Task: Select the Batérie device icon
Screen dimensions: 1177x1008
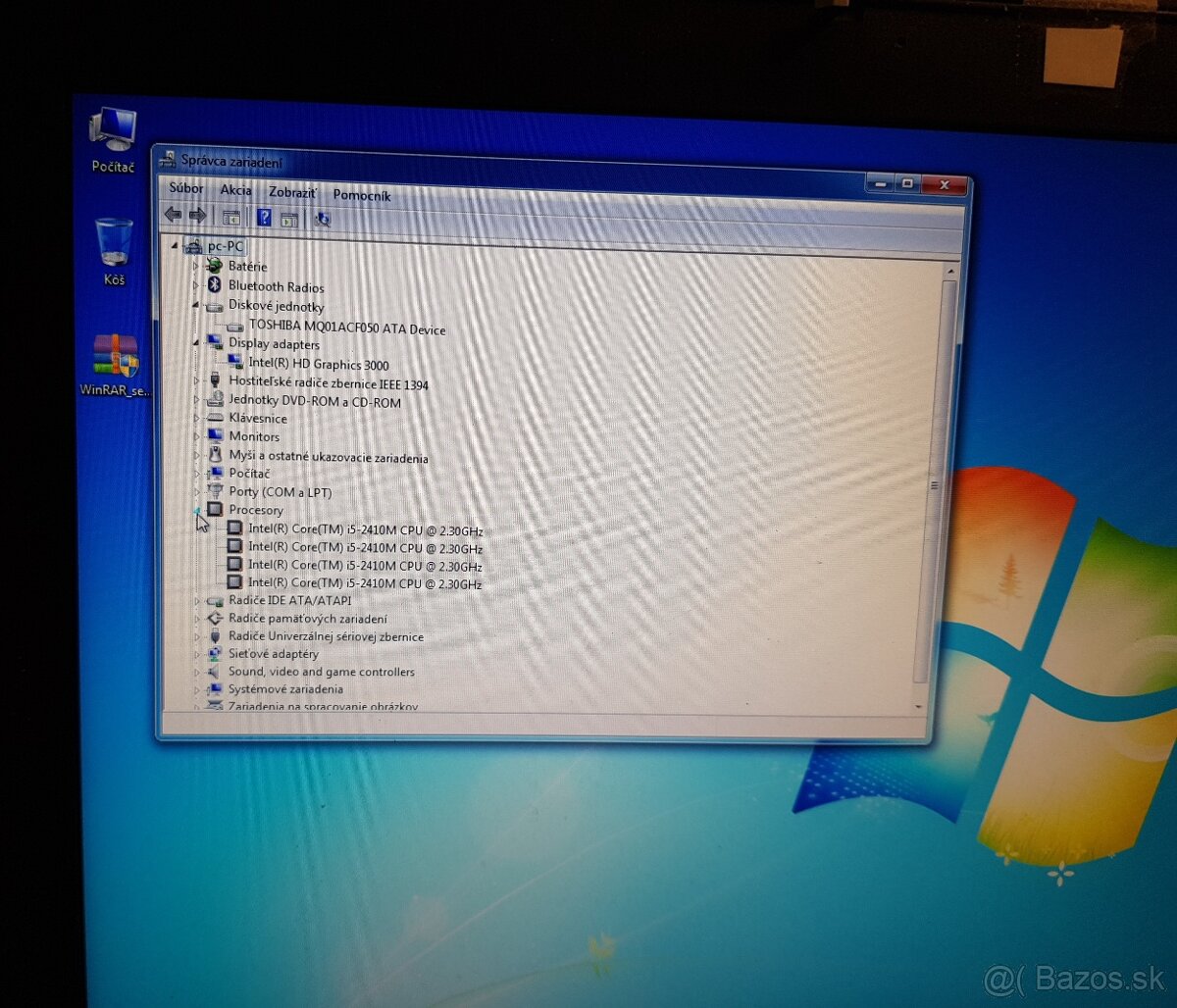Action: [216, 265]
